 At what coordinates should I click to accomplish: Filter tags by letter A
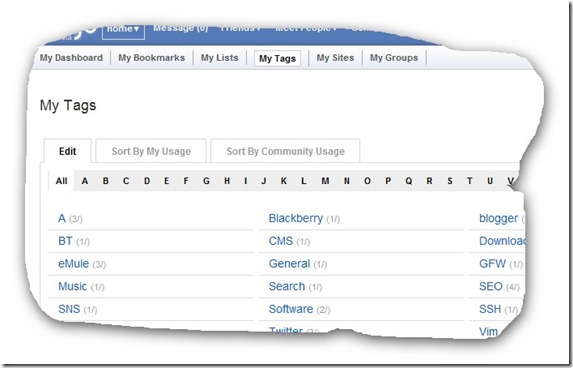pos(85,181)
